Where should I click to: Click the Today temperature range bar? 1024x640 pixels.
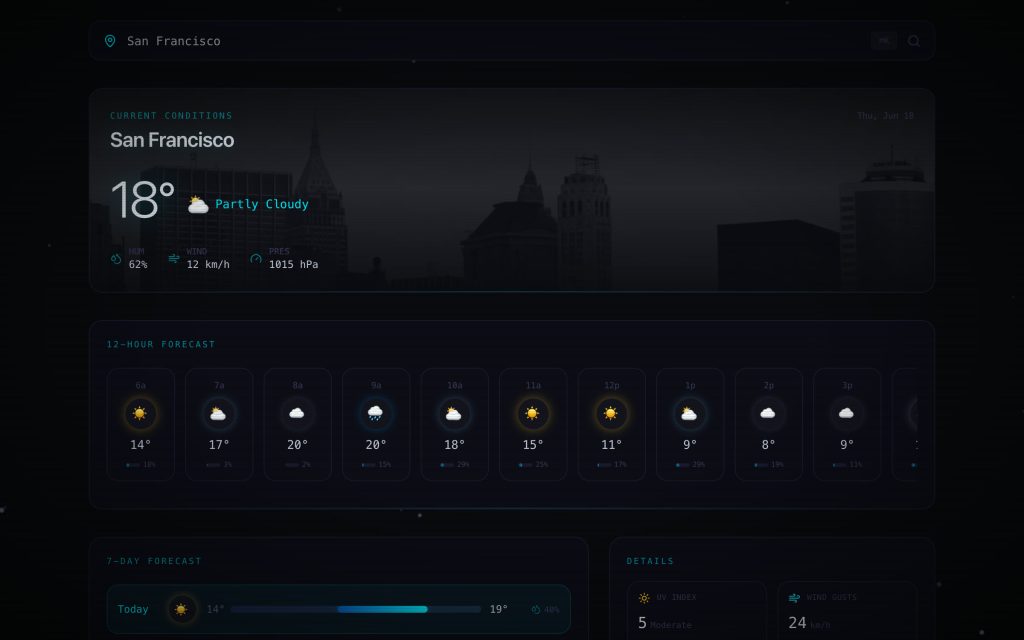coord(356,609)
